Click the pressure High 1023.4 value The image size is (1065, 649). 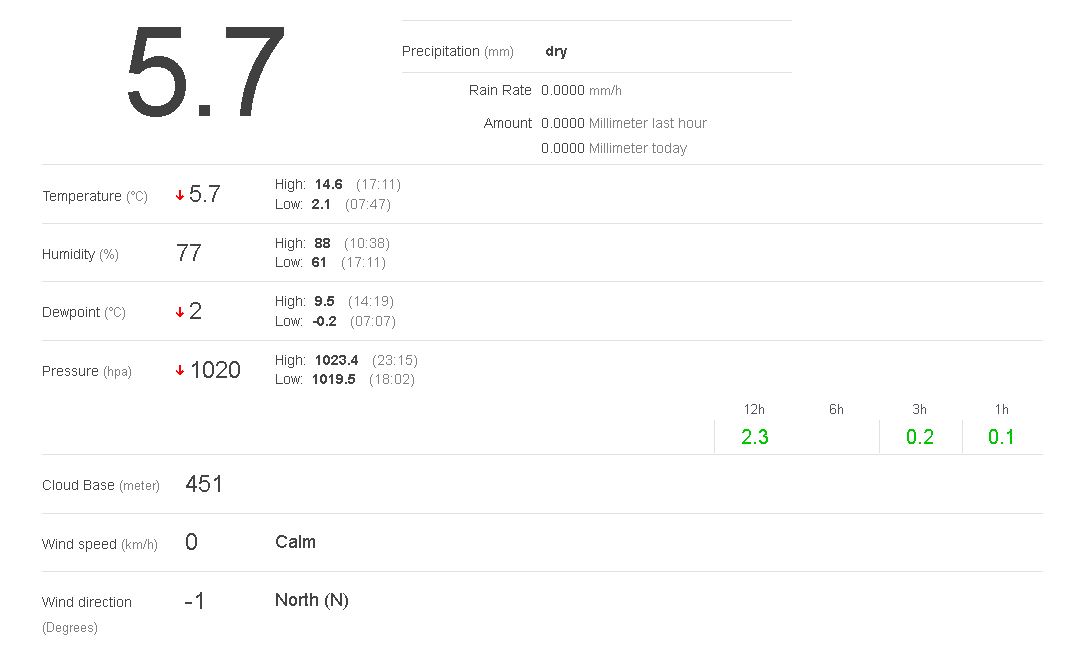[336, 360]
